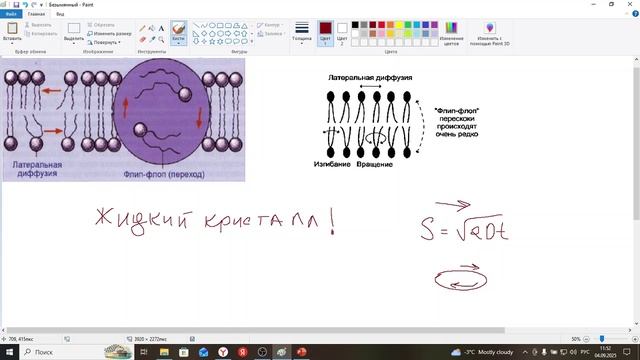Click the Redo arrow in quick access toolbar
640x360 pixels.
[34, 4]
